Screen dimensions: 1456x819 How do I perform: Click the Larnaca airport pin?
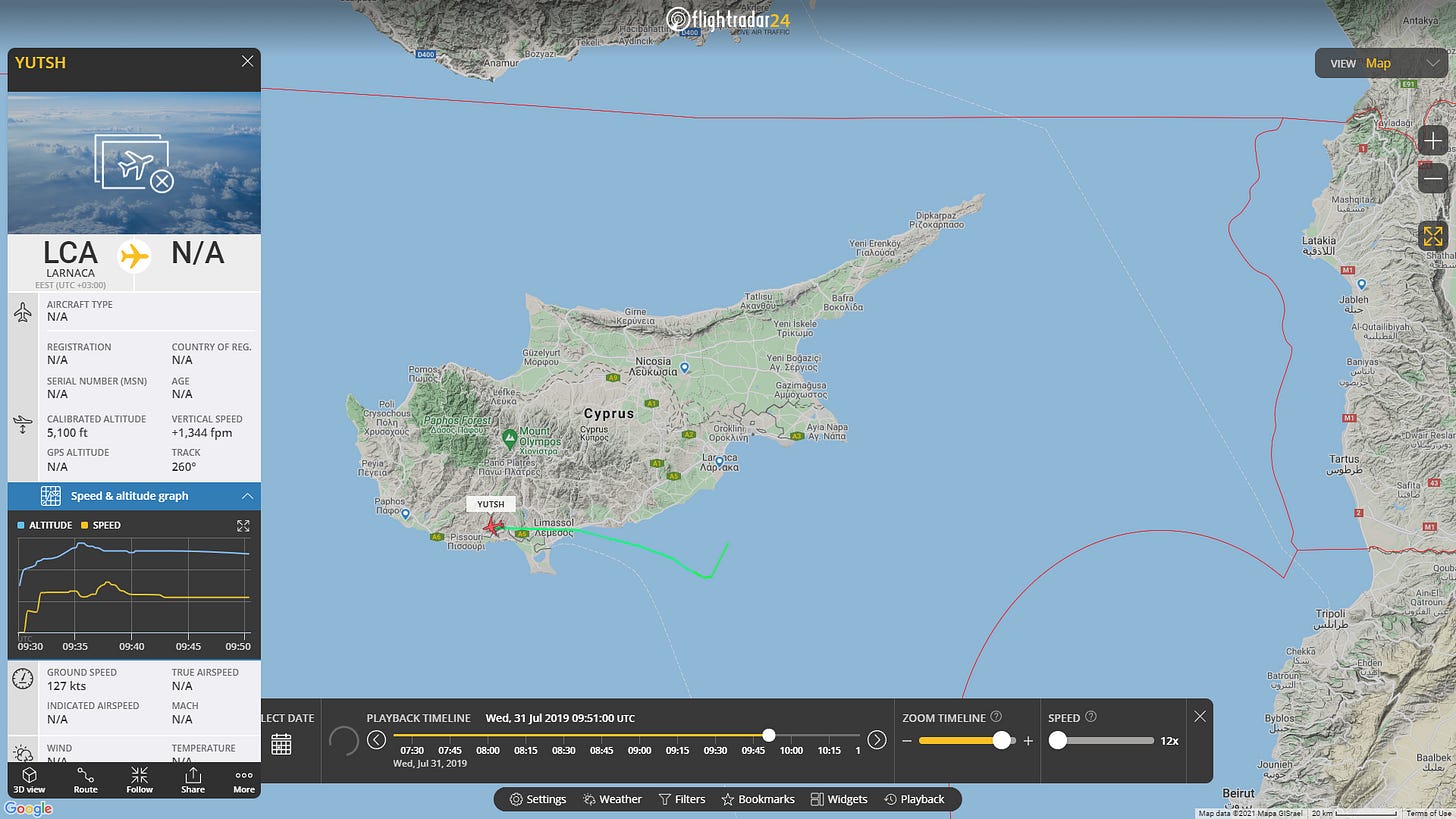coord(720,460)
